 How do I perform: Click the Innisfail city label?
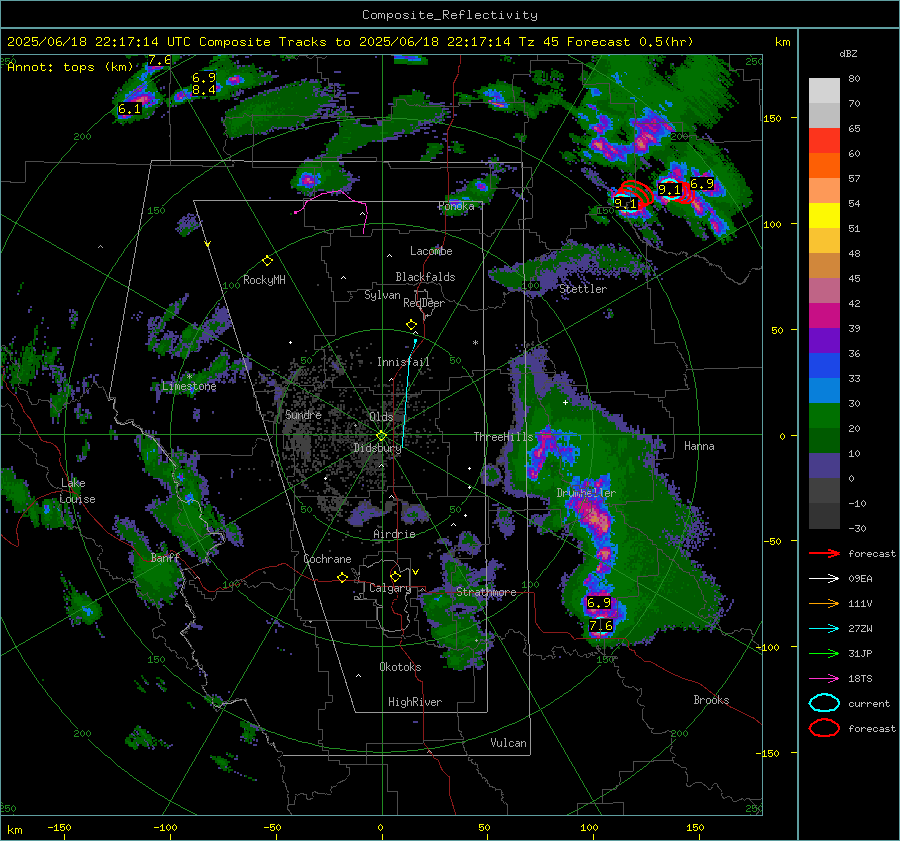[403, 362]
